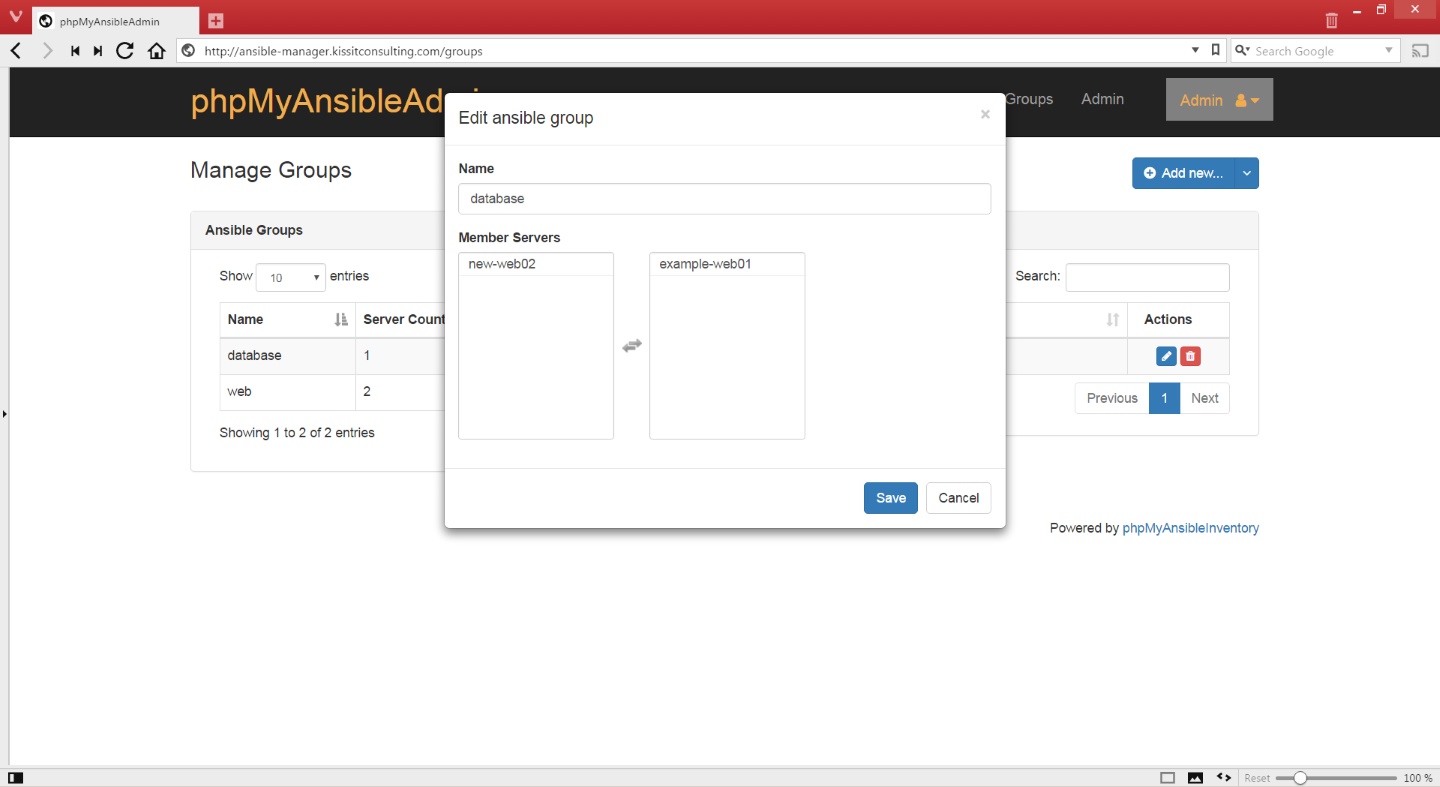The image size is (1440, 787).
Task: Cancel the Edit ansible group dialog
Action: point(958,498)
